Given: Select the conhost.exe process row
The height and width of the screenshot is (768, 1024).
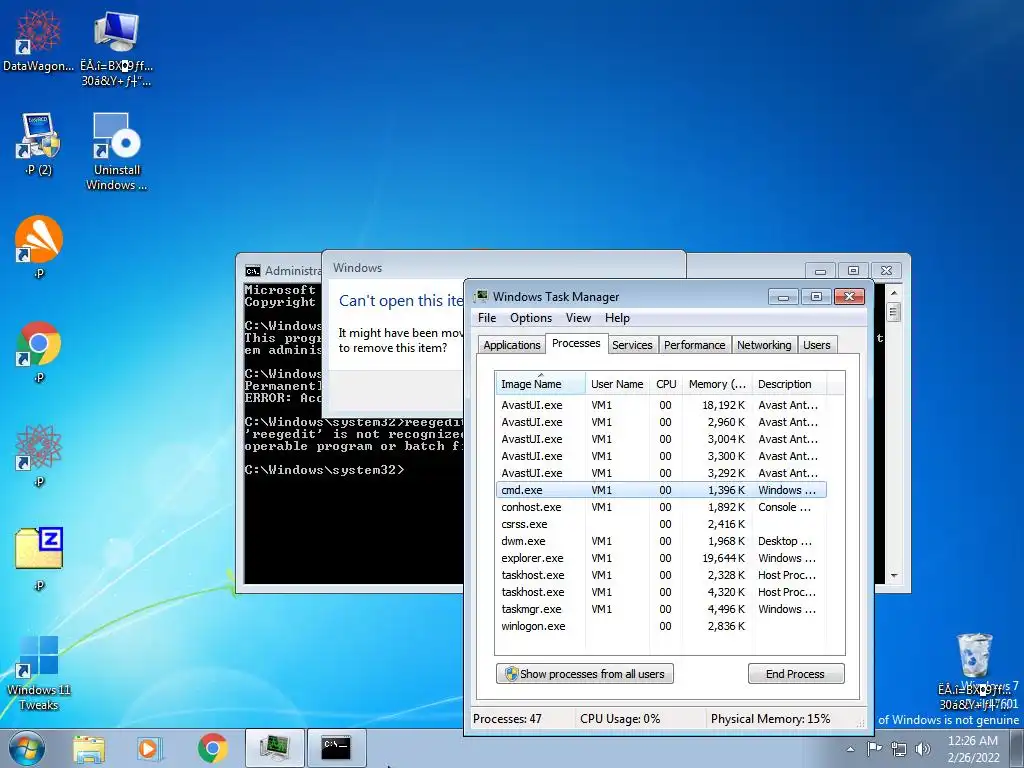Looking at the screenshot, I should (661, 507).
